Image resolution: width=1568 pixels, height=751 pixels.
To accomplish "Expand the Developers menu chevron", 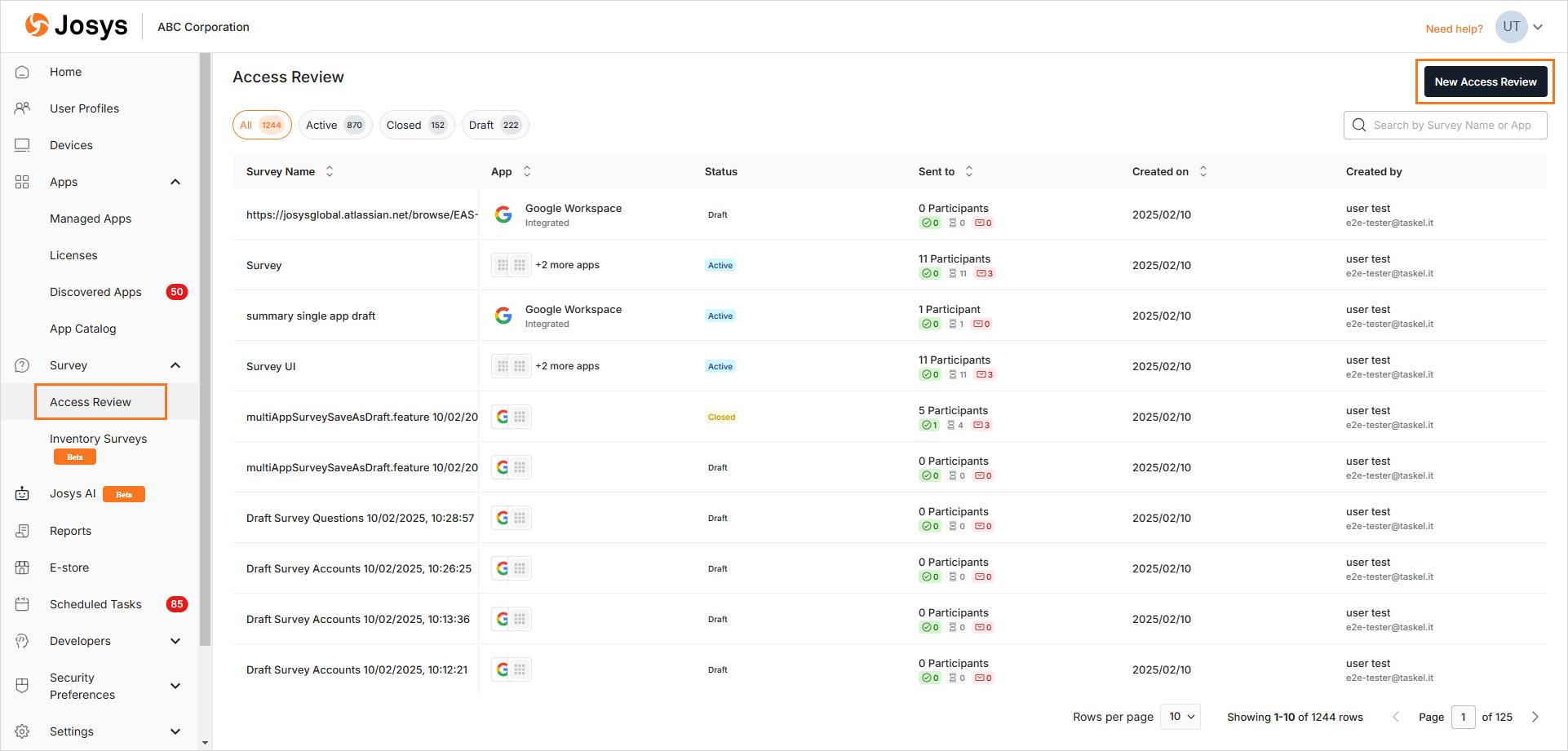I will click(175, 641).
